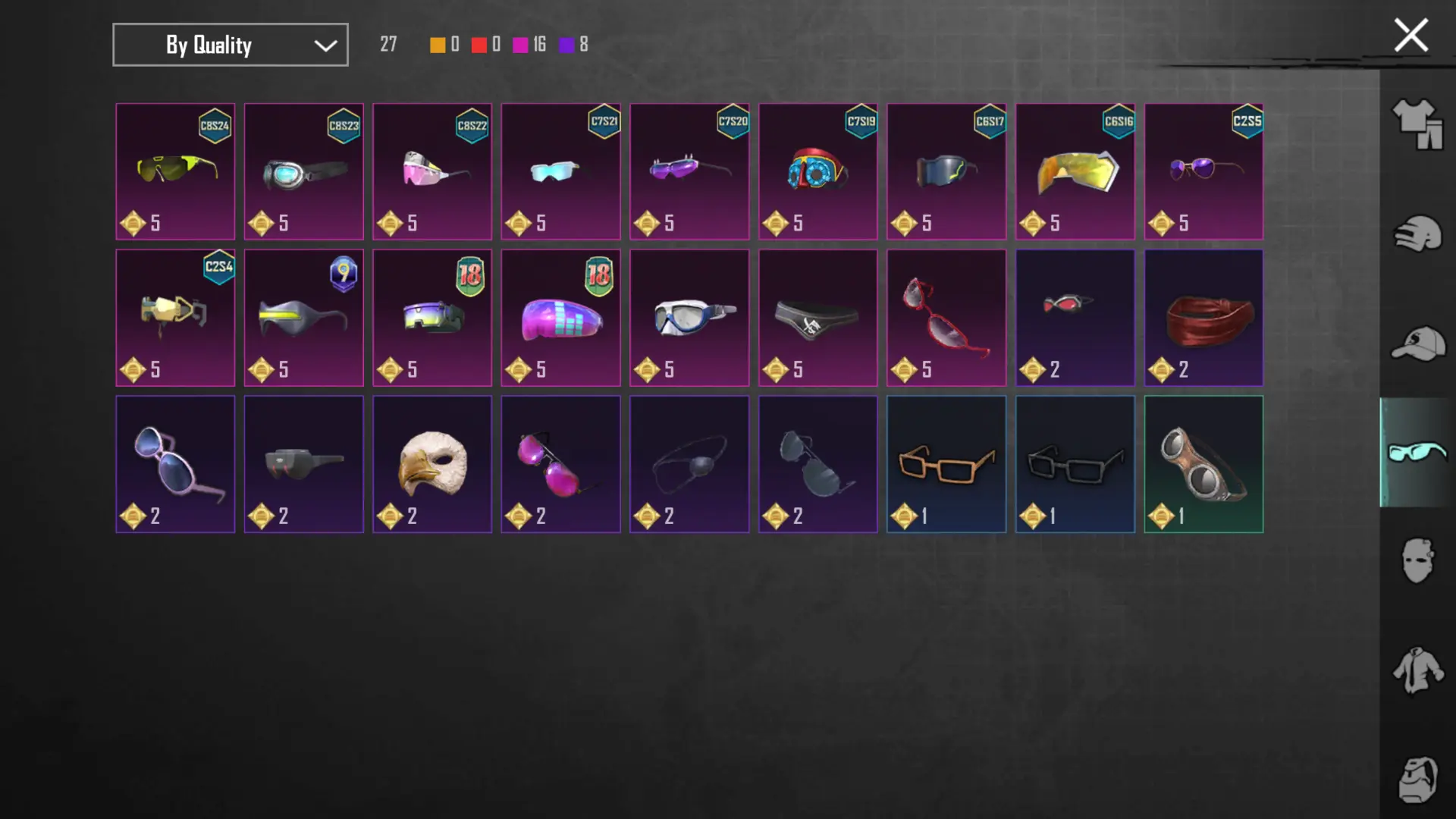The height and width of the screenshot is (819, 1456).
Task: Select the glasses category tab
Action: [x=1417, y=452]
